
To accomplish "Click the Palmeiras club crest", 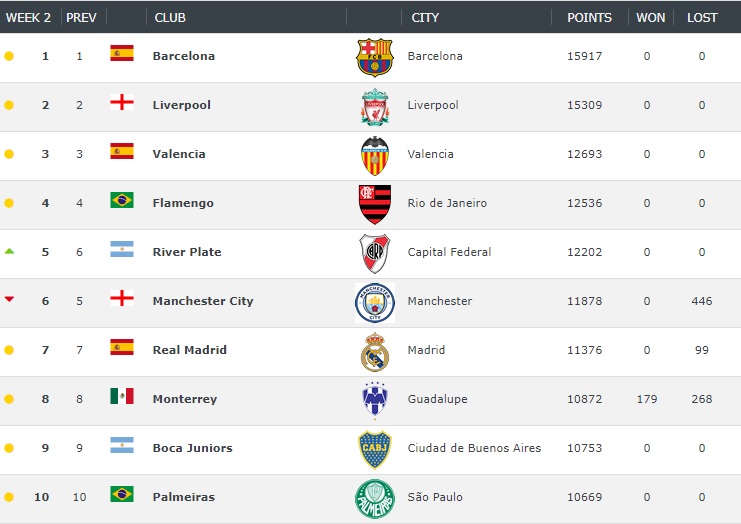I will click(x=375, y=498).
